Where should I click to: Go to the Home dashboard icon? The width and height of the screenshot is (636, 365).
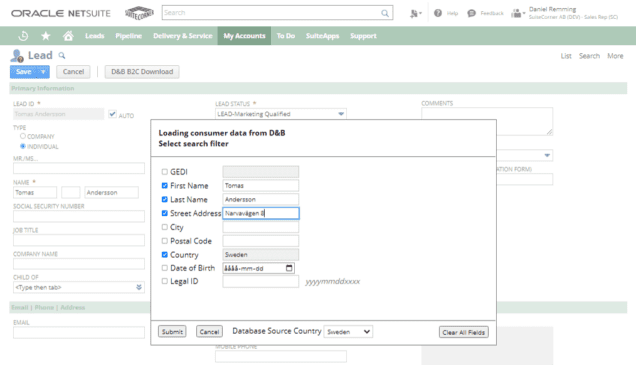coord(68,36)
